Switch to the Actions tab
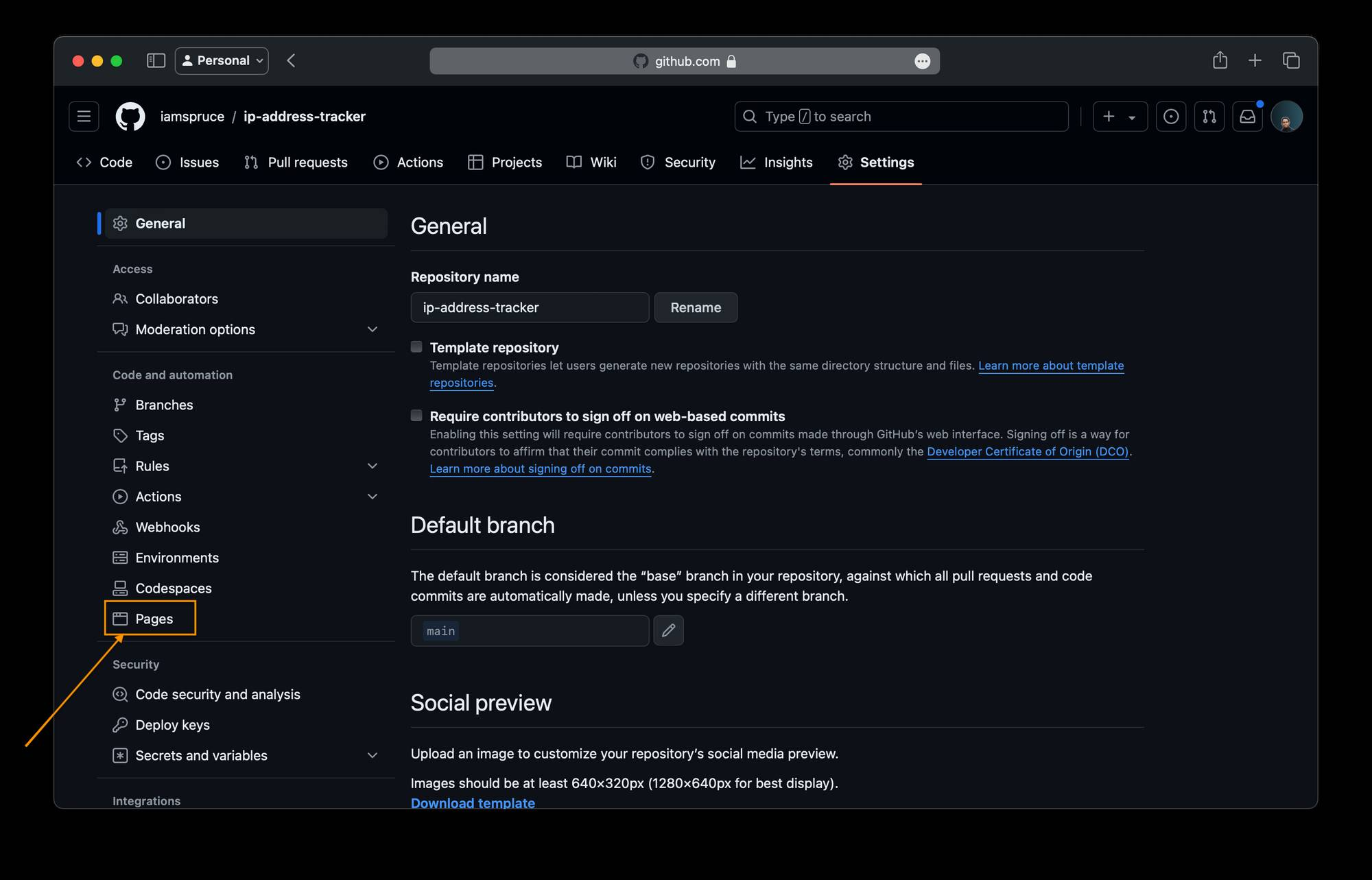This screenshot has height=880, width=1372. [408, 163]
